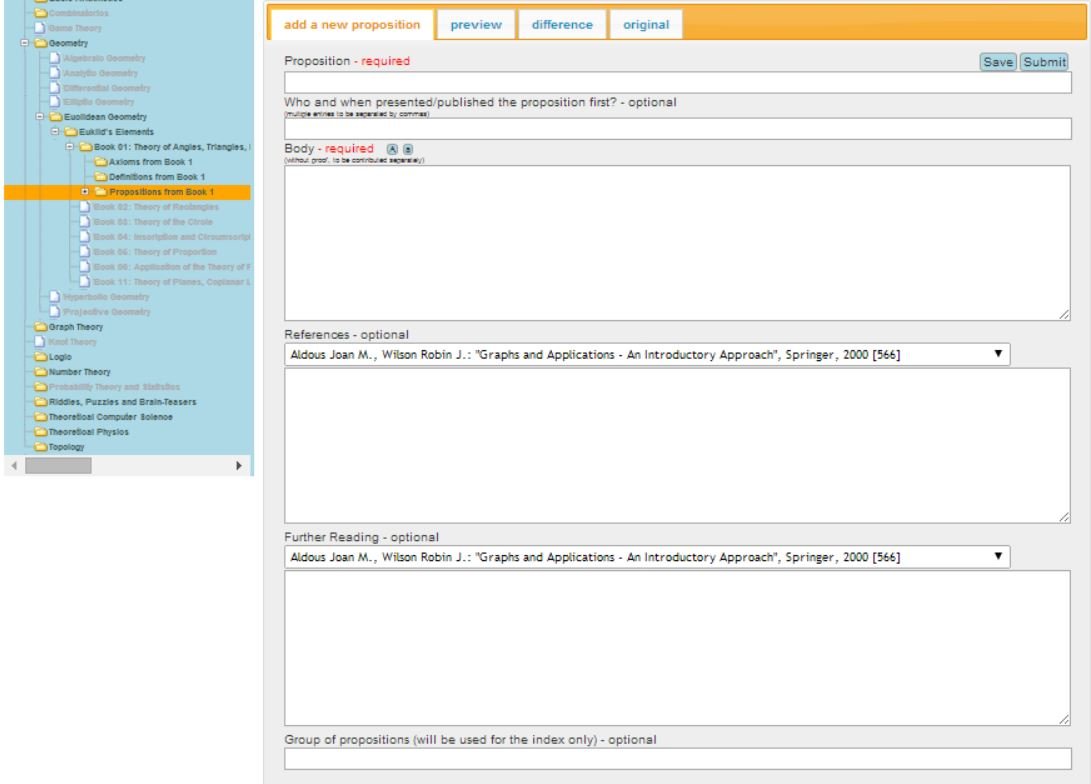Click the Axioms from Book 1 folder icon

pyautogui.click(x=100, y=161)
